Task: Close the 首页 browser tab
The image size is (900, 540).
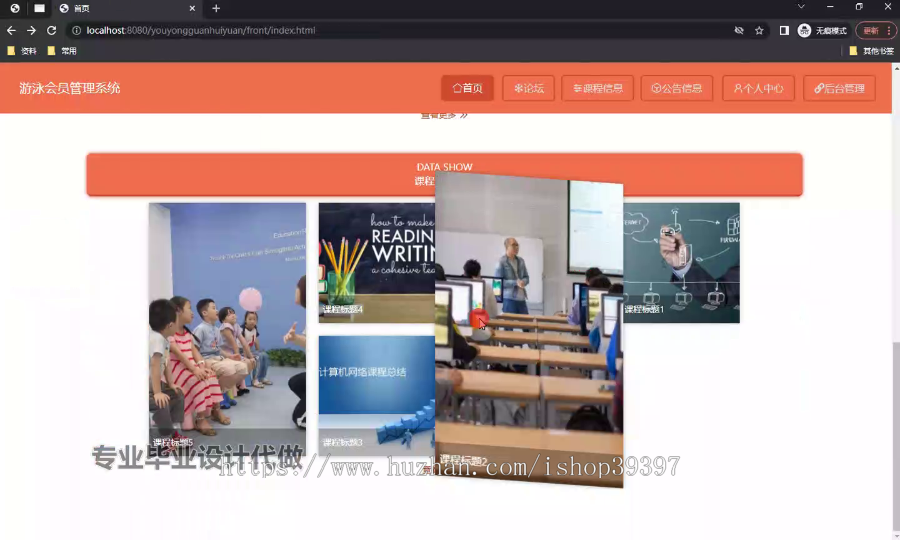Action: coord(192,8)
